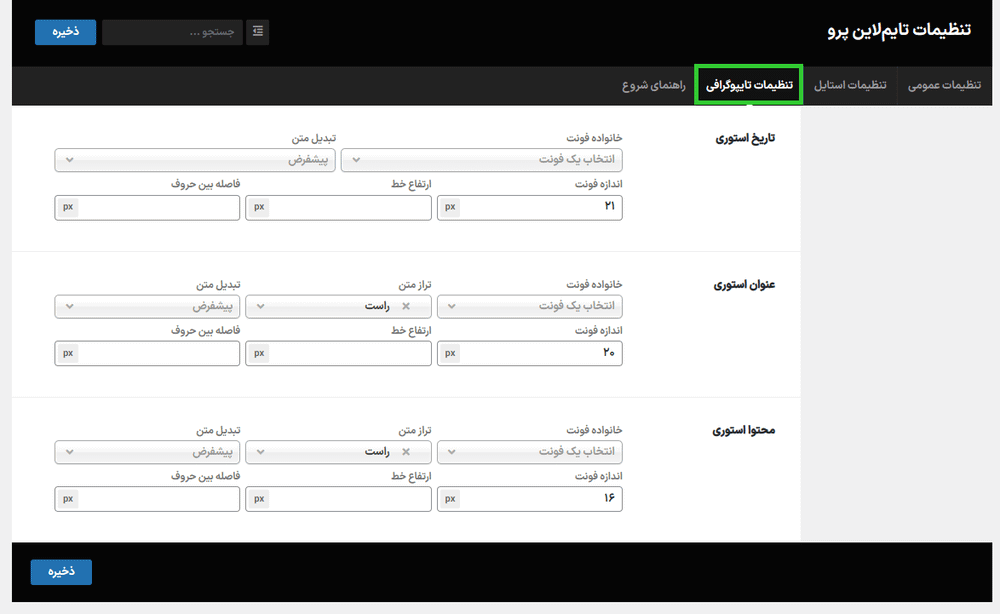The width and height of the screenshot is (1000, 614).
Task: Click ارتفاع خط field in تاریخ استوری
Action: pos(338,207)
